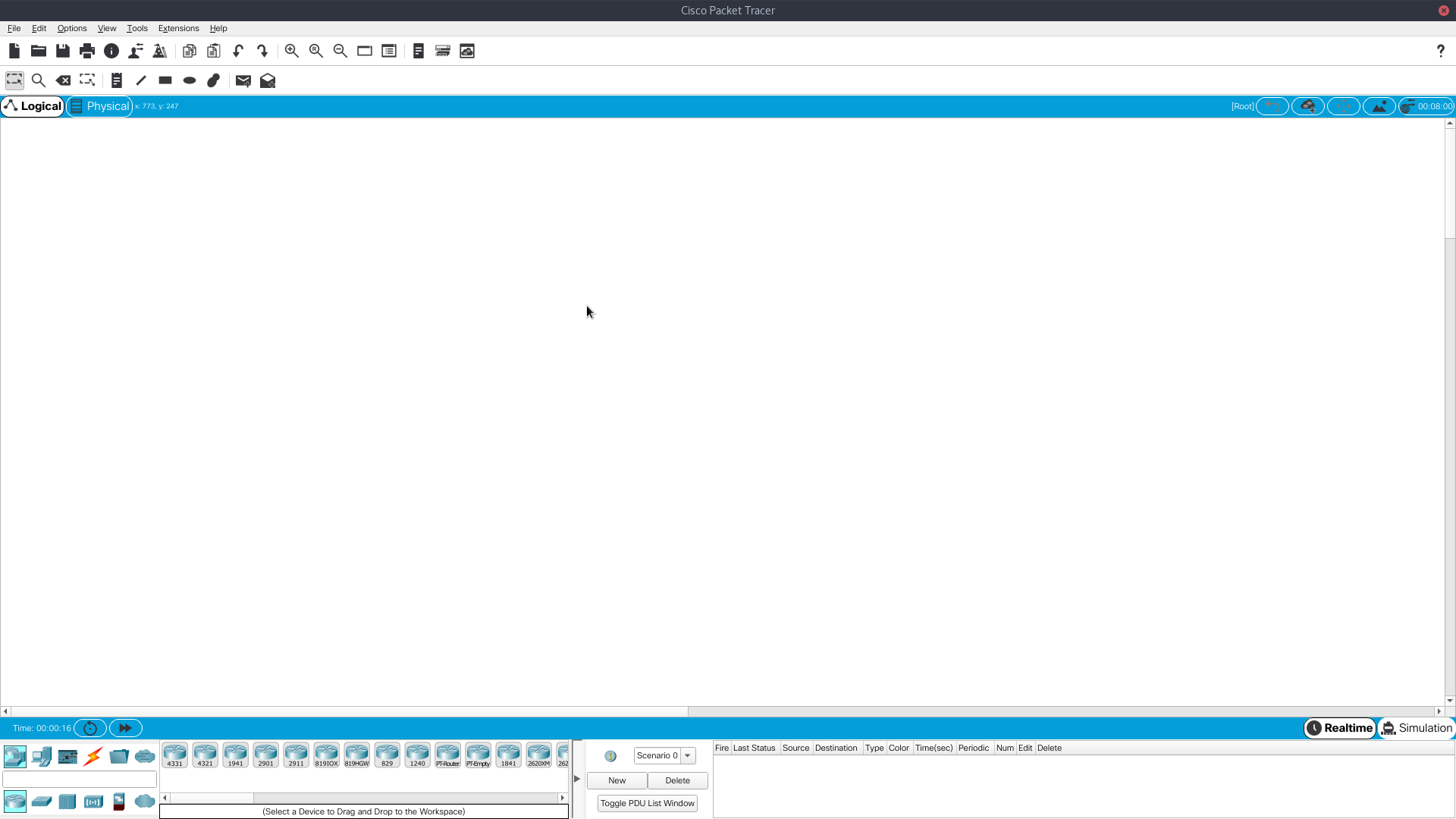Zoom in with magnifier plus icon
Viewport: 1456px width, 819px height.
click(x=292, y=51)
